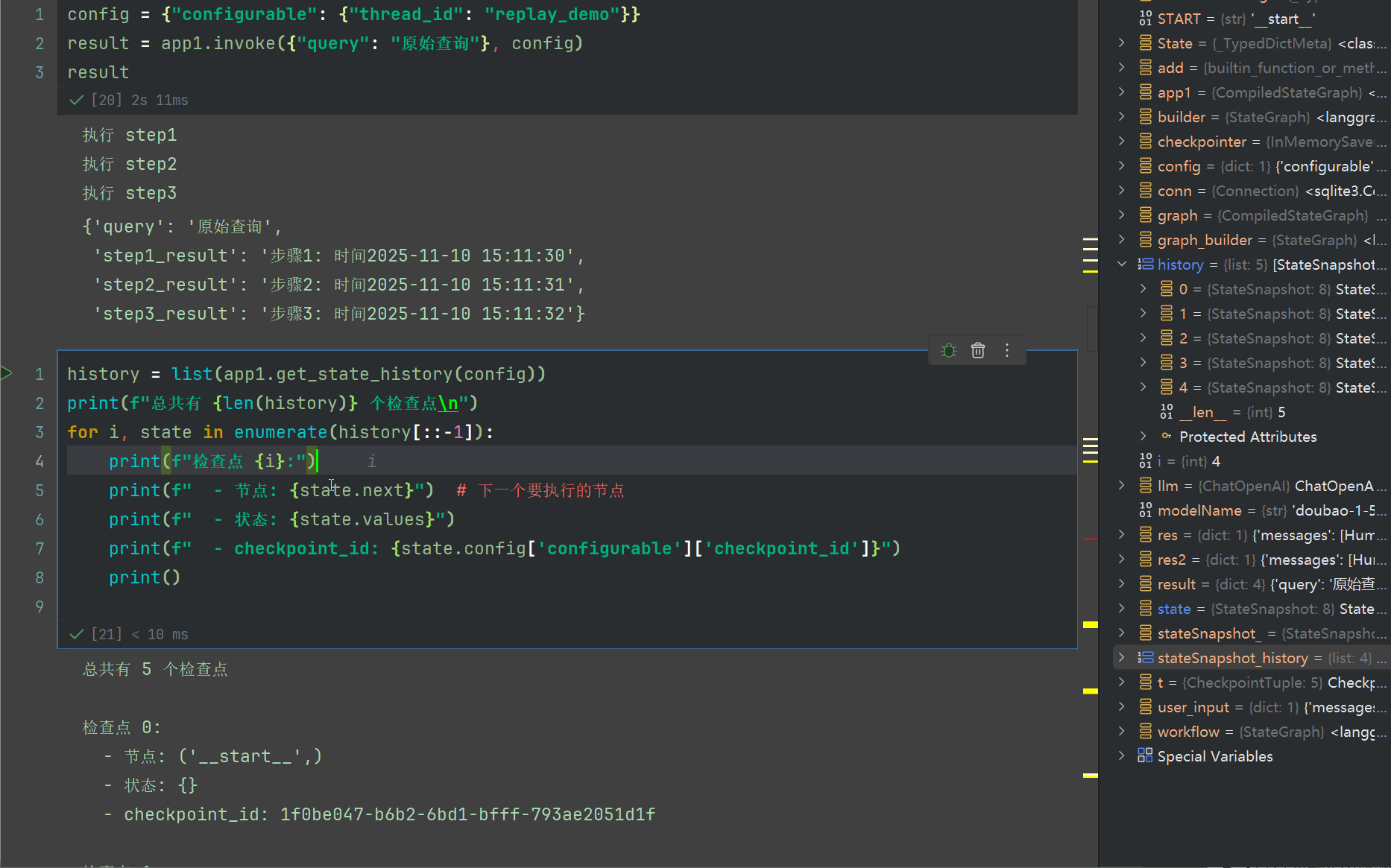1391x868 pixels.
Task: Click the graph_builder object icon
Action: pos(1146,240)
